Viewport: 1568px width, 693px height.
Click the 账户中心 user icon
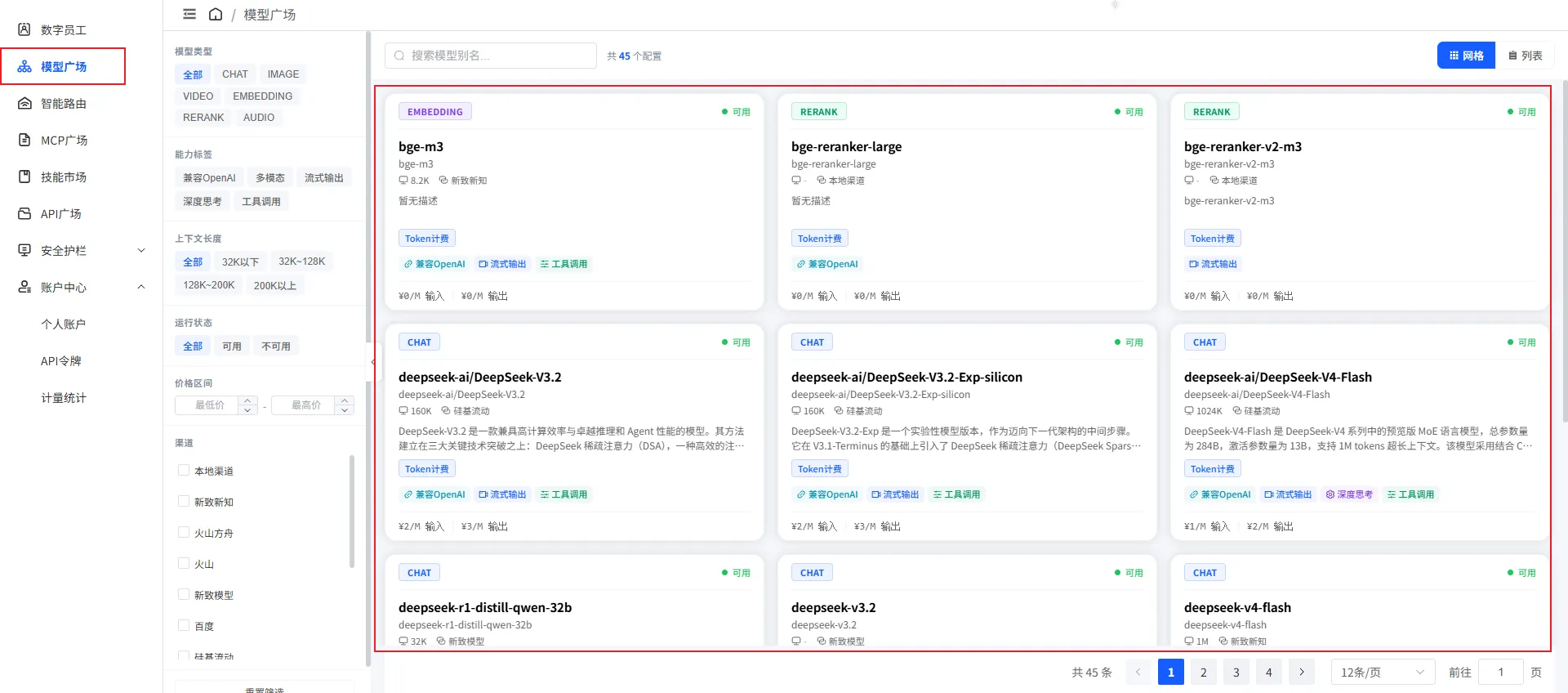click(x=24, y=287)
